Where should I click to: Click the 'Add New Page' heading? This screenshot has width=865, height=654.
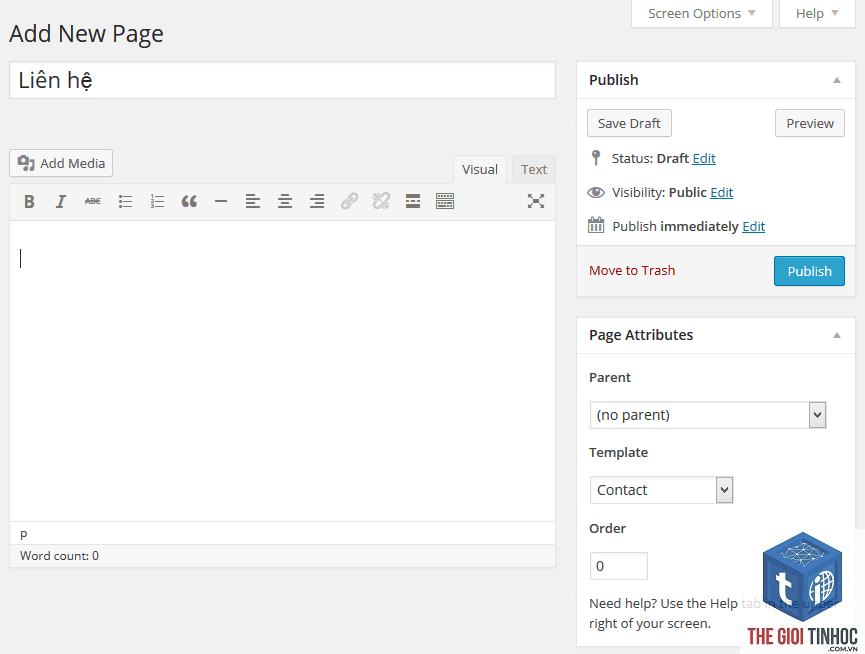pyautogui.click(x=86, y=34)
